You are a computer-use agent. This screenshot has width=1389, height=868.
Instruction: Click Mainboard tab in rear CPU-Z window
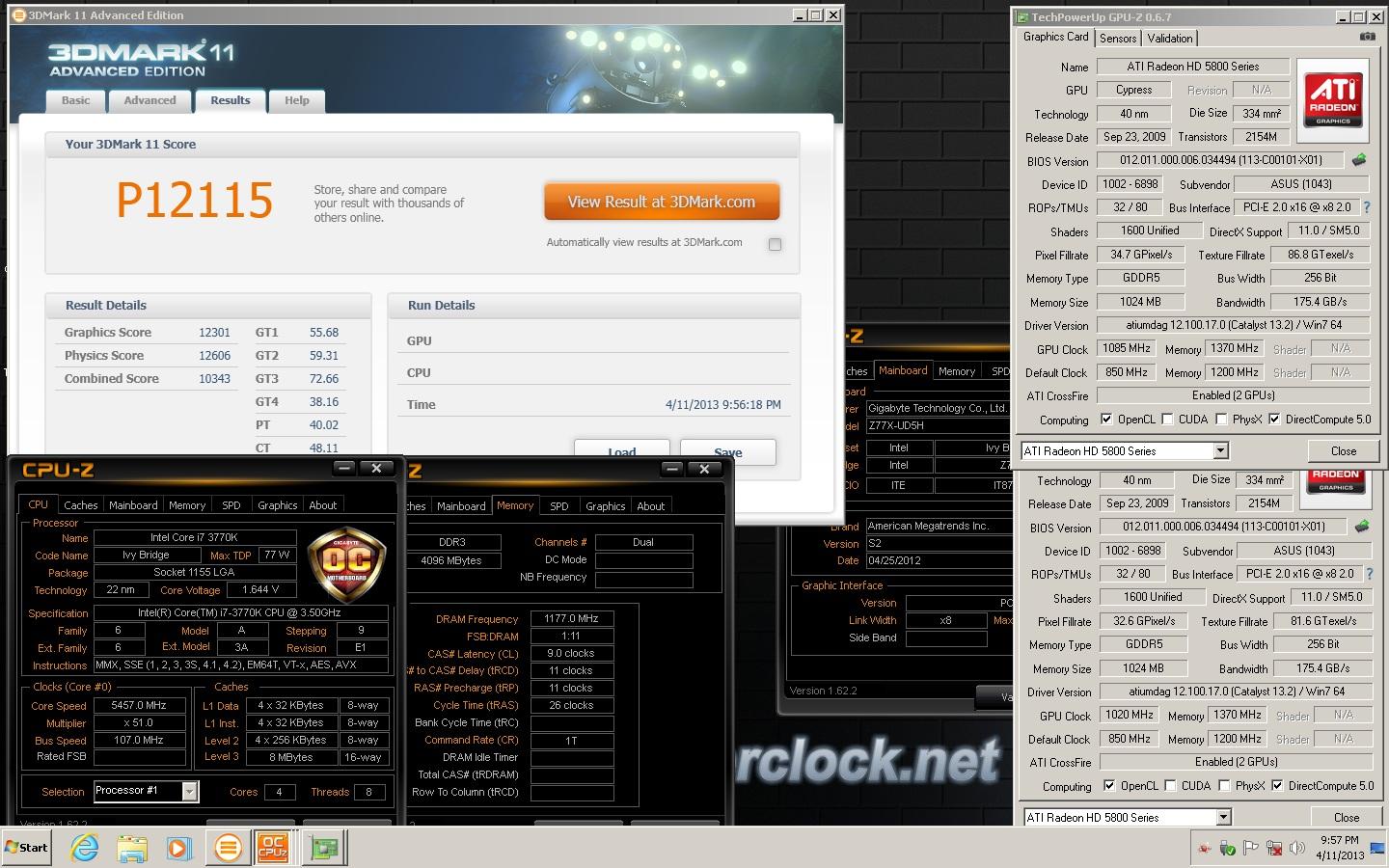coord(903,370)
